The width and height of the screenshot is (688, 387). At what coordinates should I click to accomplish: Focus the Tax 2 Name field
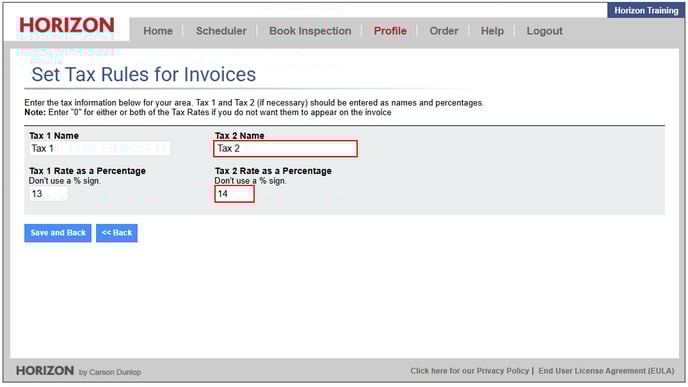coord(285,149)
